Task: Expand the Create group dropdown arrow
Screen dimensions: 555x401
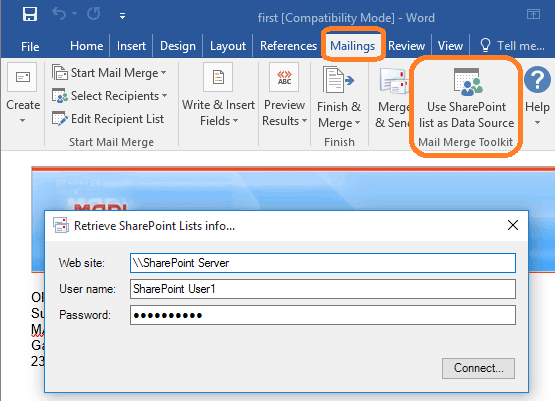Action: (x=23, y=121)
